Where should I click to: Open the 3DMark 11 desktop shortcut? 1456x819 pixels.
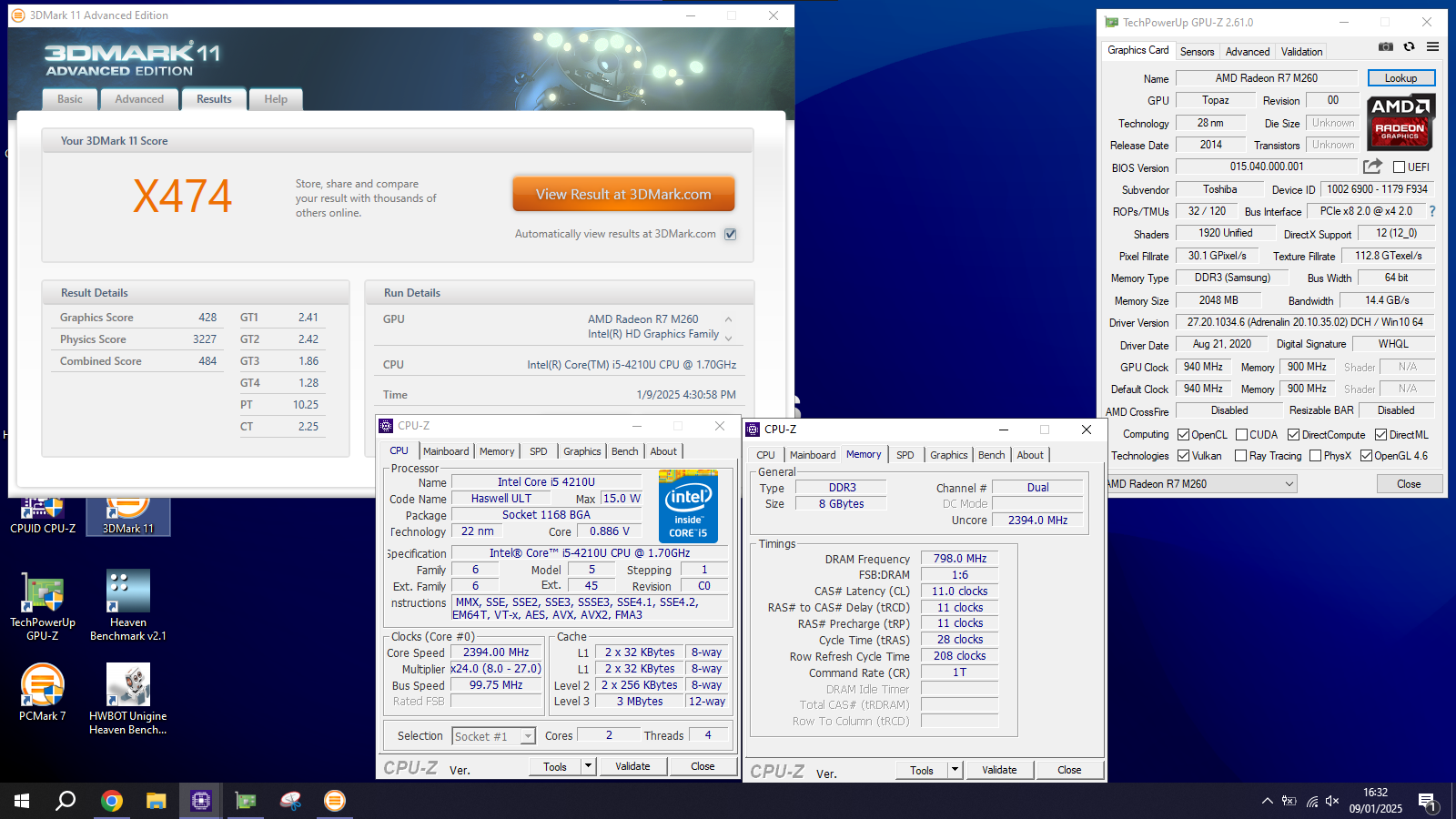point(128,515)
